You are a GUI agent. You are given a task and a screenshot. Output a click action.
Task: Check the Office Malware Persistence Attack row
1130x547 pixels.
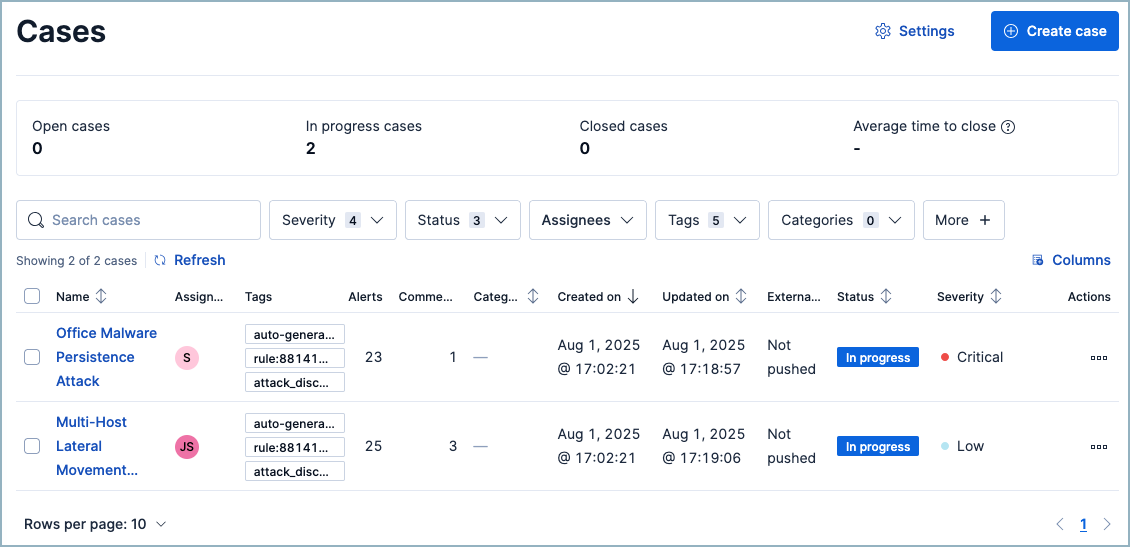(32, 357)
